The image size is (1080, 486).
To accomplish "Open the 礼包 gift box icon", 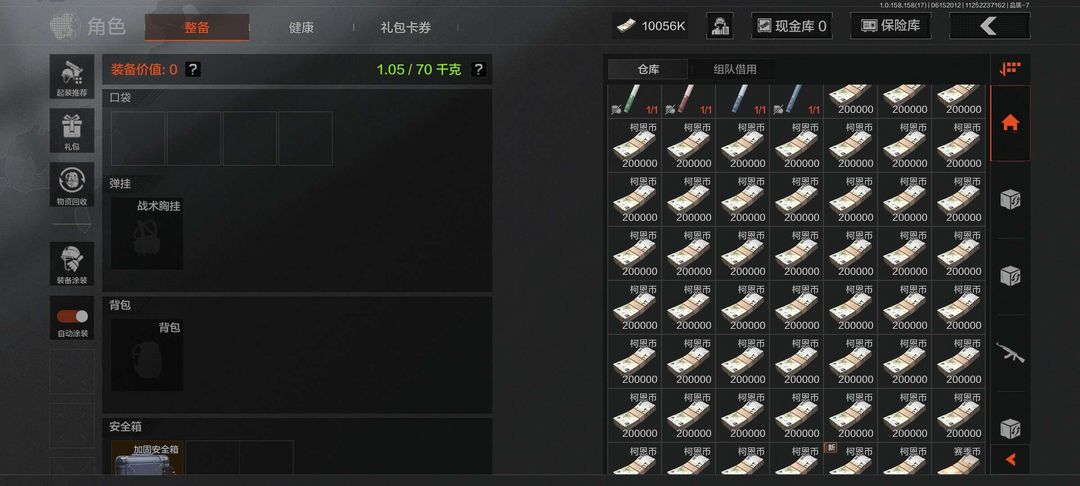I will pos(72,130).
